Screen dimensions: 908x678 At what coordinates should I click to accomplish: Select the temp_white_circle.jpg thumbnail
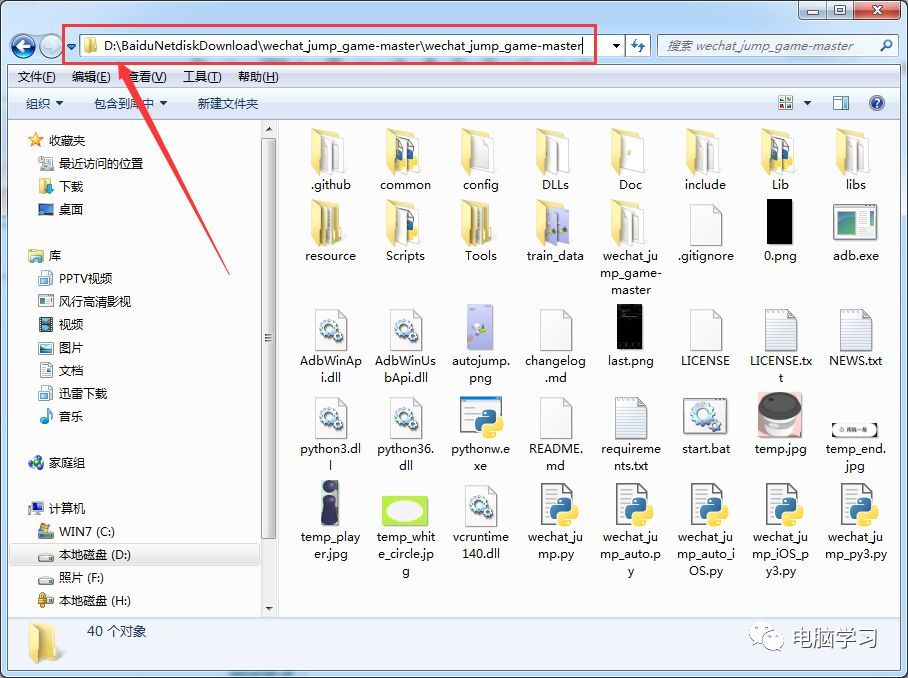(x=405, y=511)
